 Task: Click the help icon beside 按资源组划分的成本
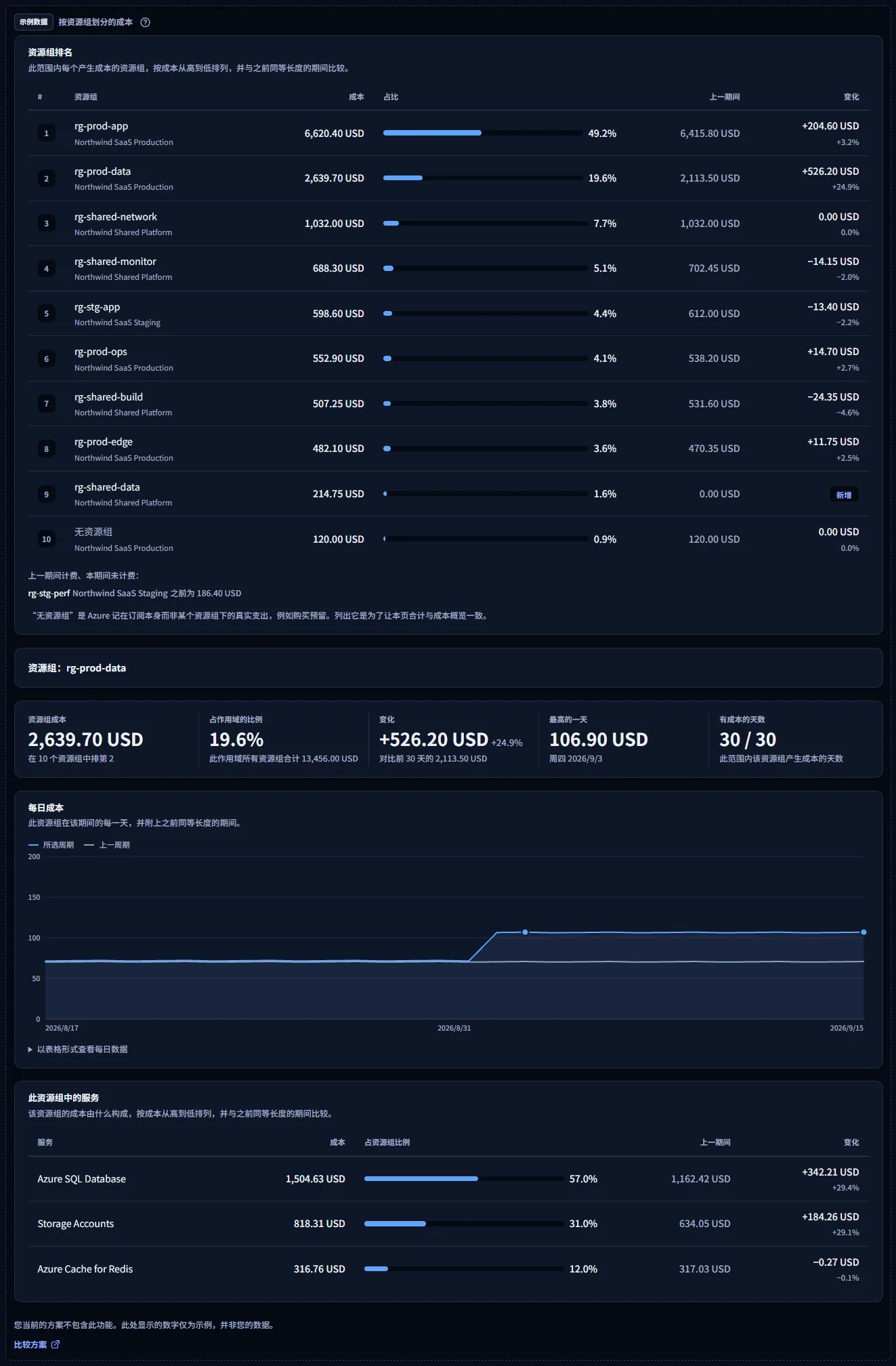(145, 22)
